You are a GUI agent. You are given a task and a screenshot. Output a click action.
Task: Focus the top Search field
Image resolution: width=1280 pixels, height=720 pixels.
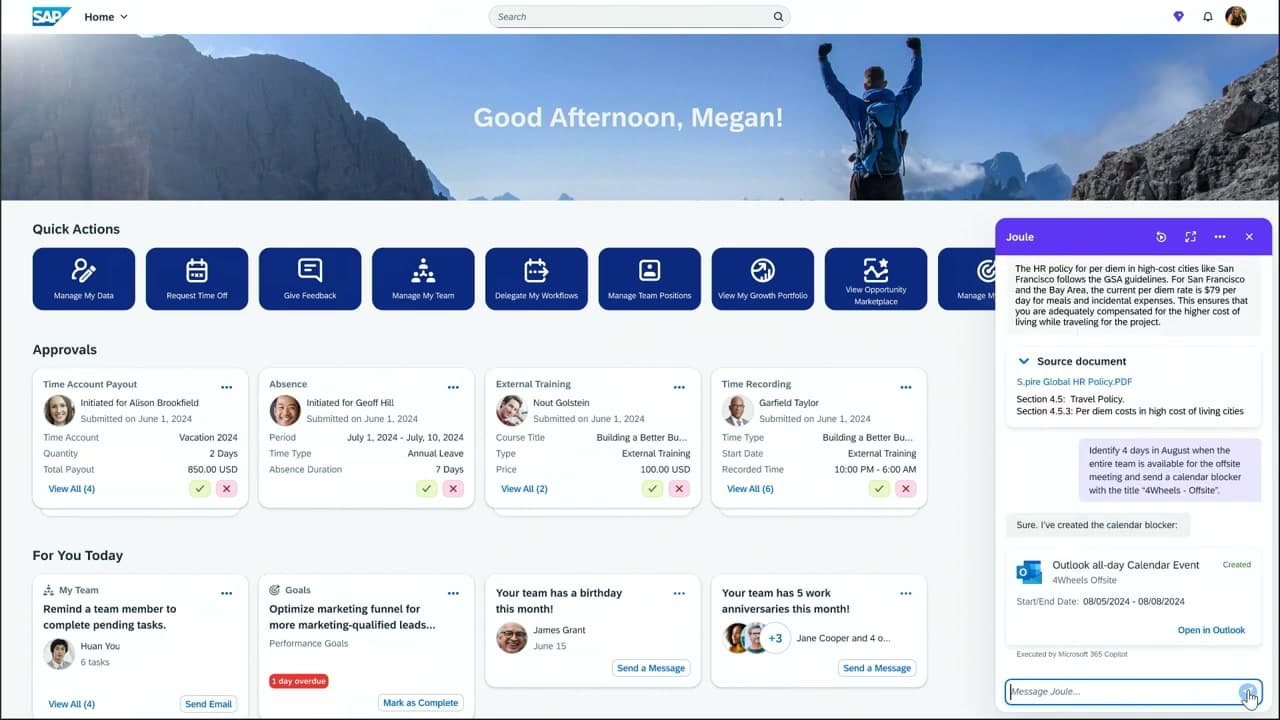(x=639, y=17)
